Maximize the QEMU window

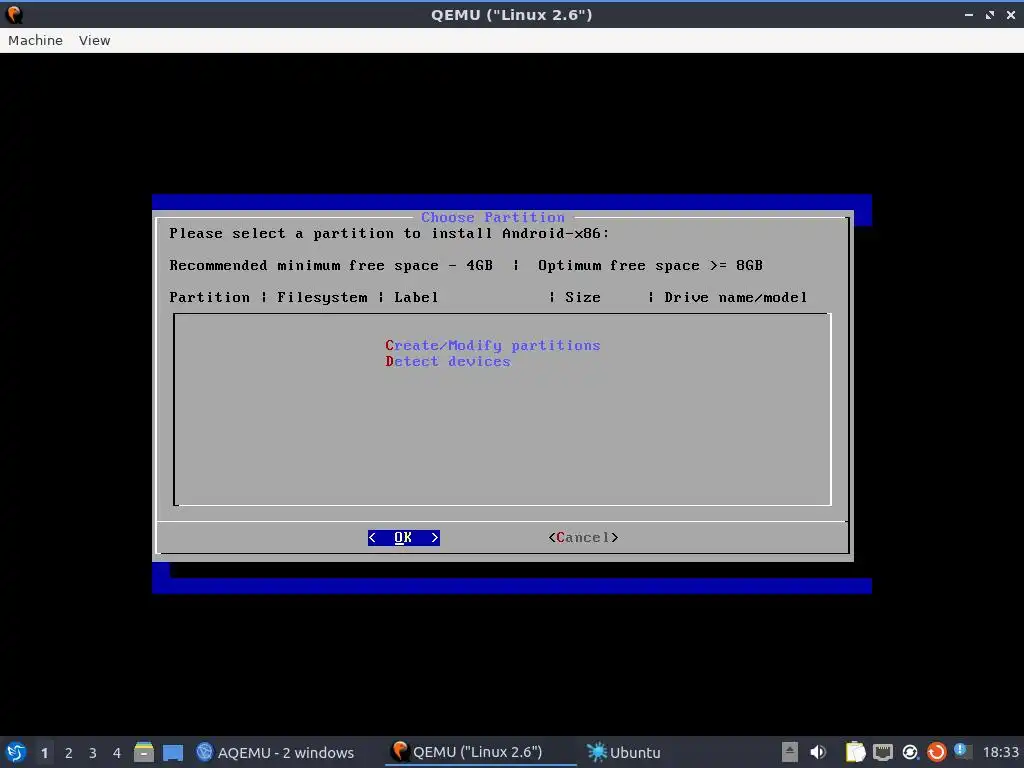[x=990, y=14]
